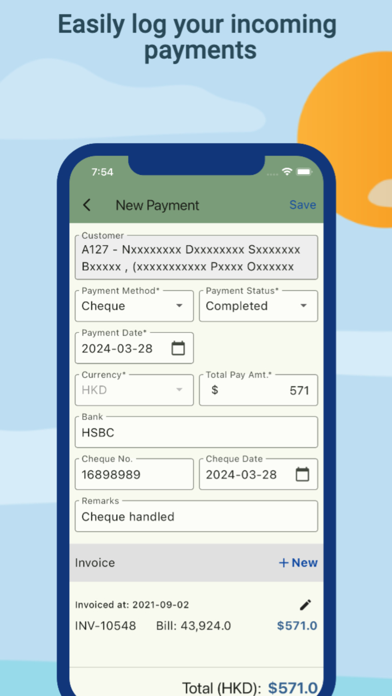Select the Payment Date field text
The image size is (392, 696).
pyautogui.click(x=117, y=348)
